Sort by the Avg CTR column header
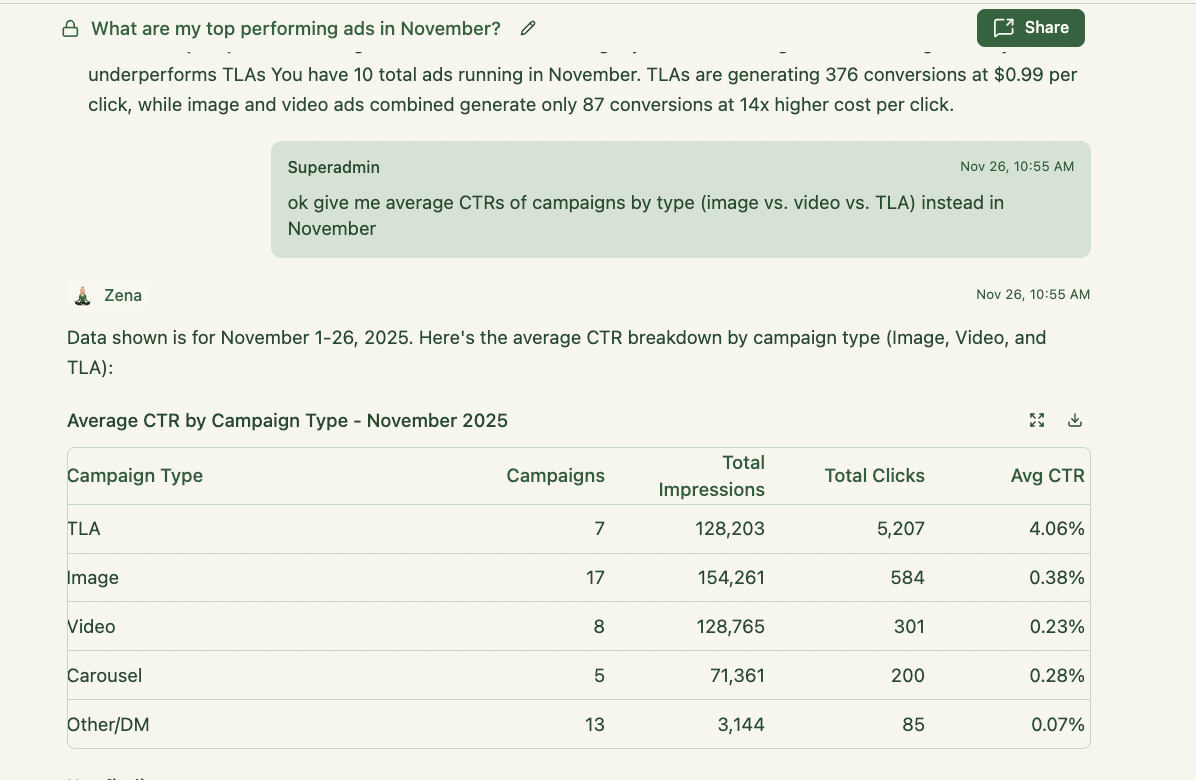1196x780 pixels. (1047, 475)
